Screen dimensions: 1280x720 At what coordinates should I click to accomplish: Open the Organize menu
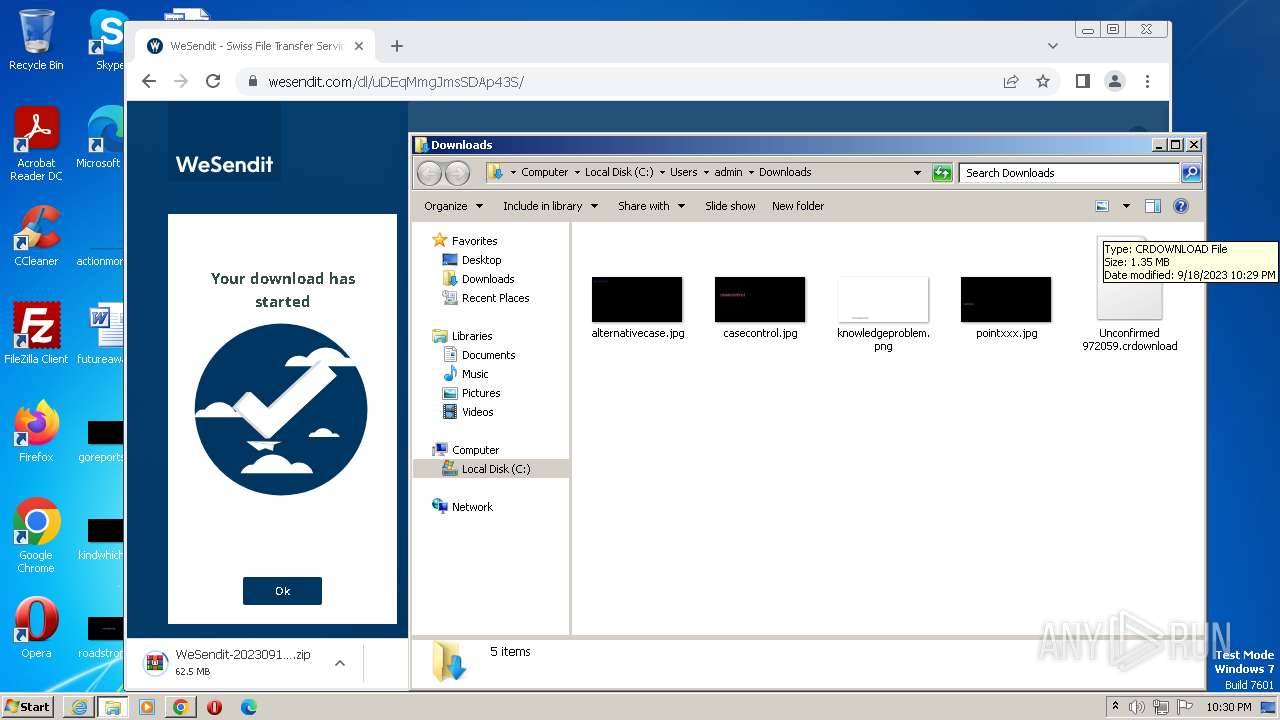pyautogui.click(x=453, y=206)
